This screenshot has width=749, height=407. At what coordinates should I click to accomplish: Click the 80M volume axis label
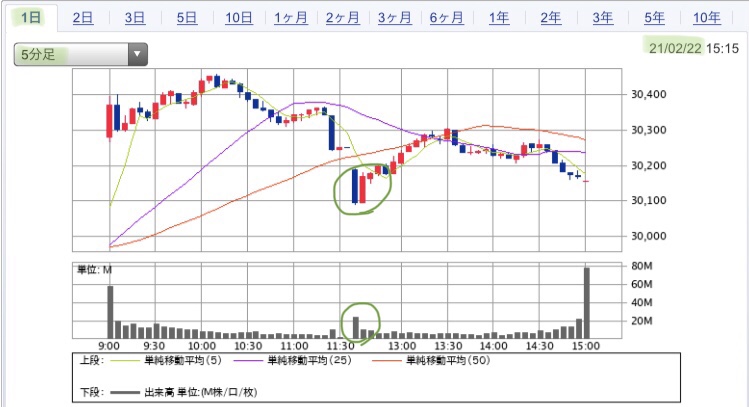[x=642, y=266]
